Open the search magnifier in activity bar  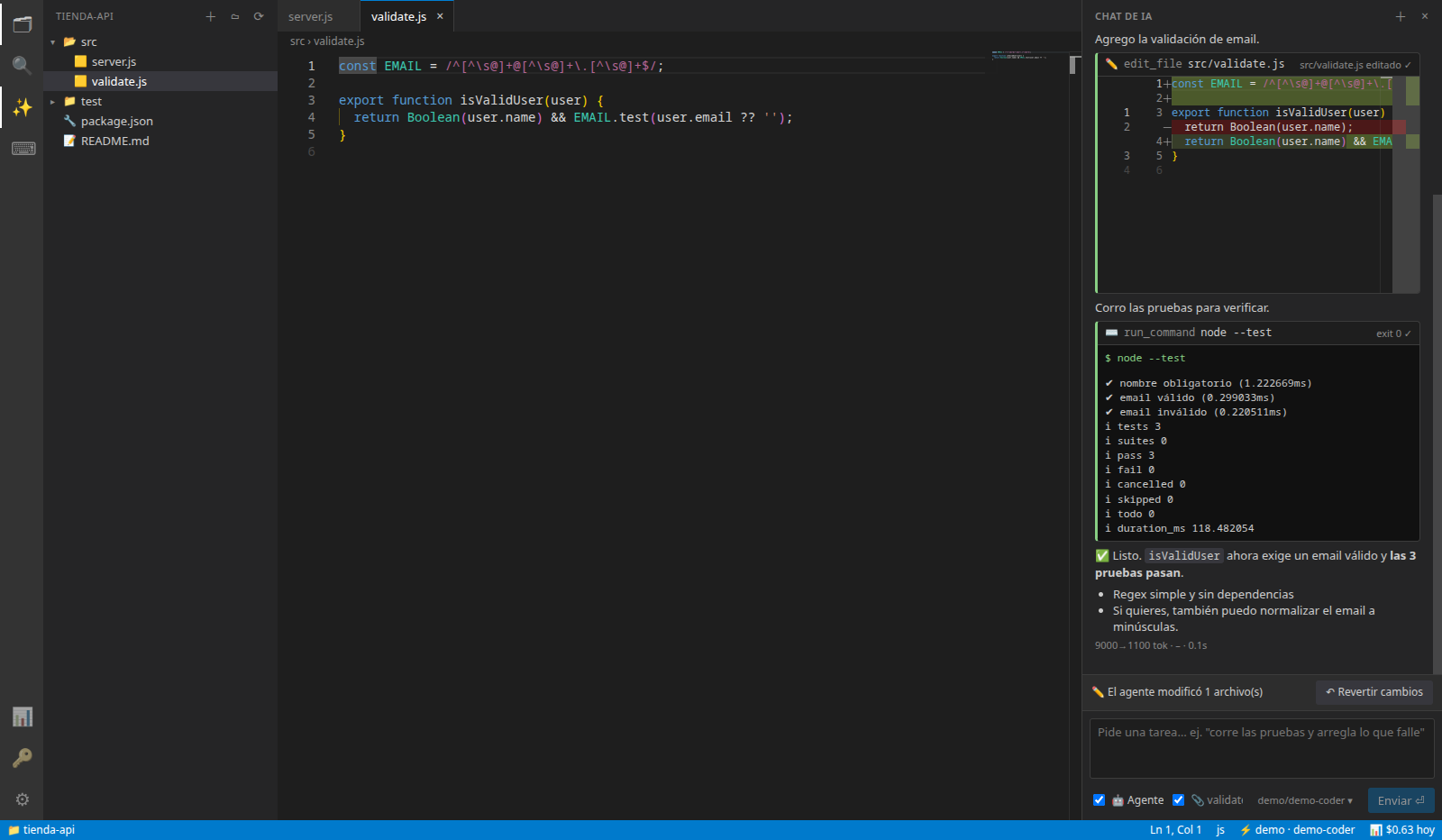22,65
